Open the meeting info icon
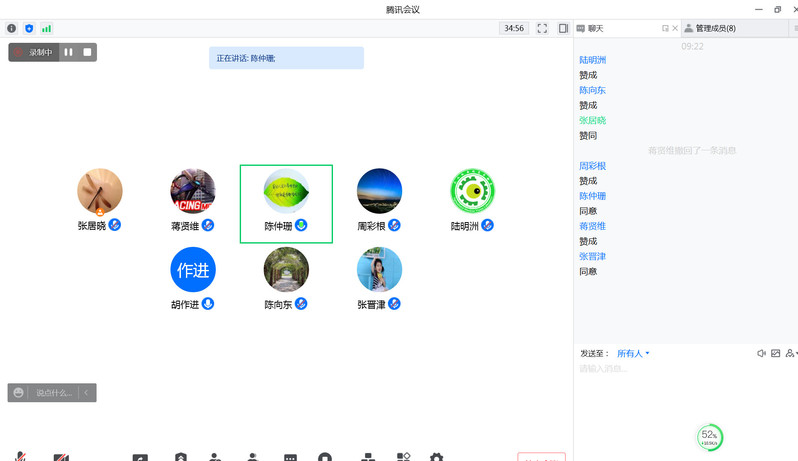The width and height of the screenshot is (798, 461). click(x=12, y=29)
